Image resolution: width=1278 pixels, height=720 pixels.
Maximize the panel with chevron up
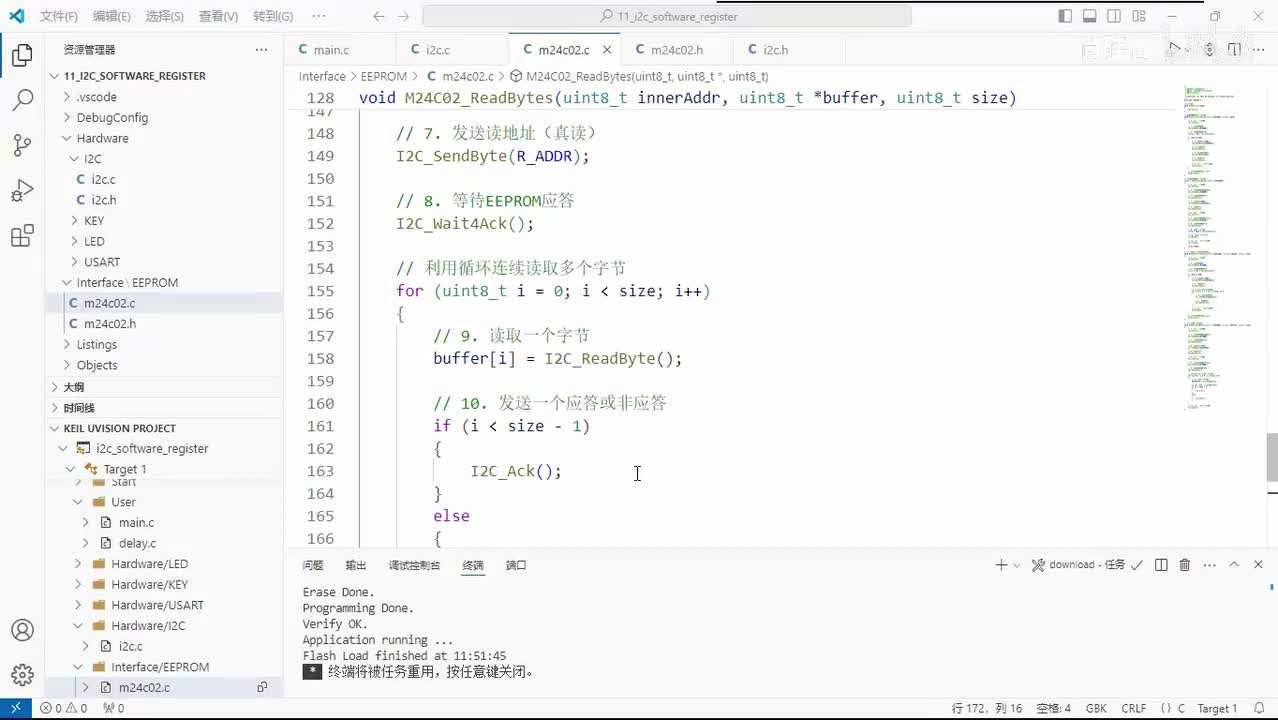tap(1234, 565)
